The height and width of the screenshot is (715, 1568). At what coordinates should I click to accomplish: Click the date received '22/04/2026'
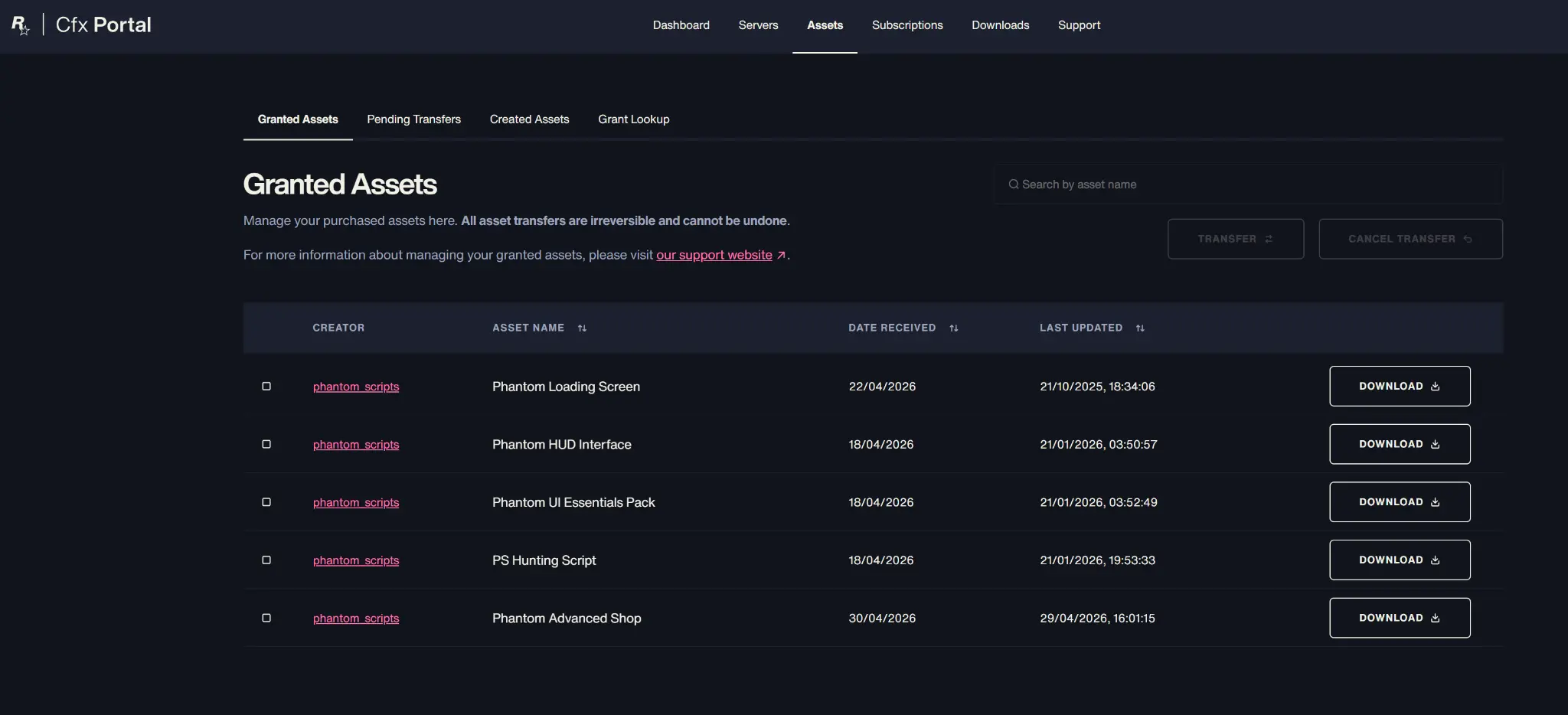pyautogui.click(x=882, y=387)
